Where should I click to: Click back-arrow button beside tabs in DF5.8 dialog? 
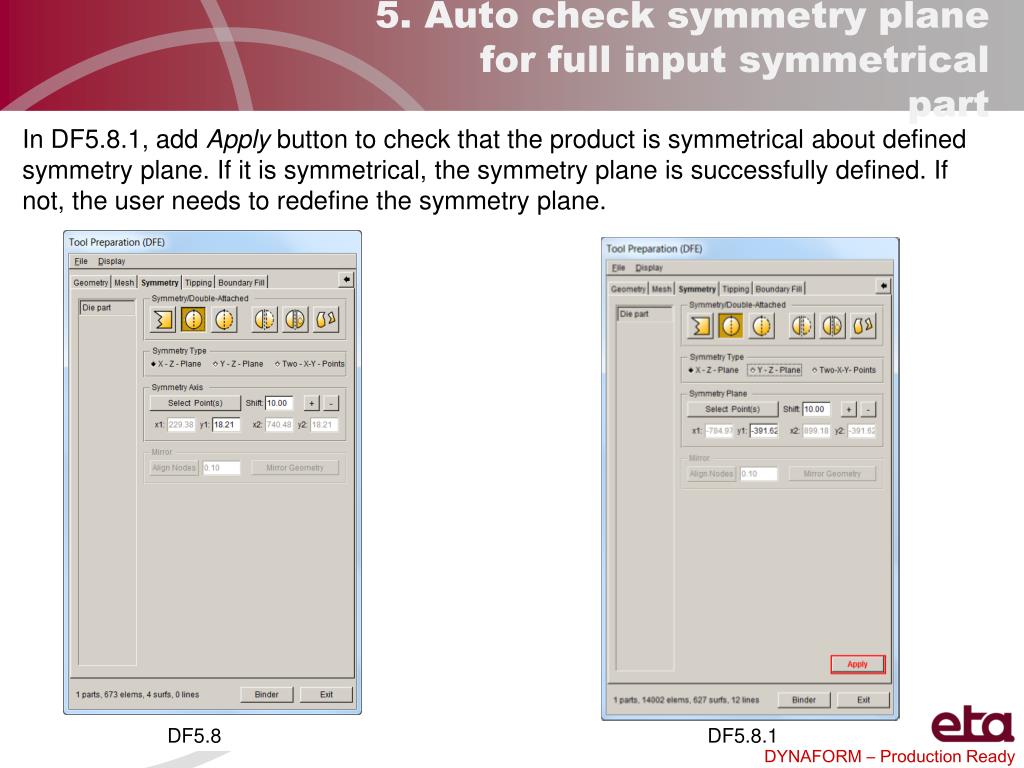(x=346, y=280)
